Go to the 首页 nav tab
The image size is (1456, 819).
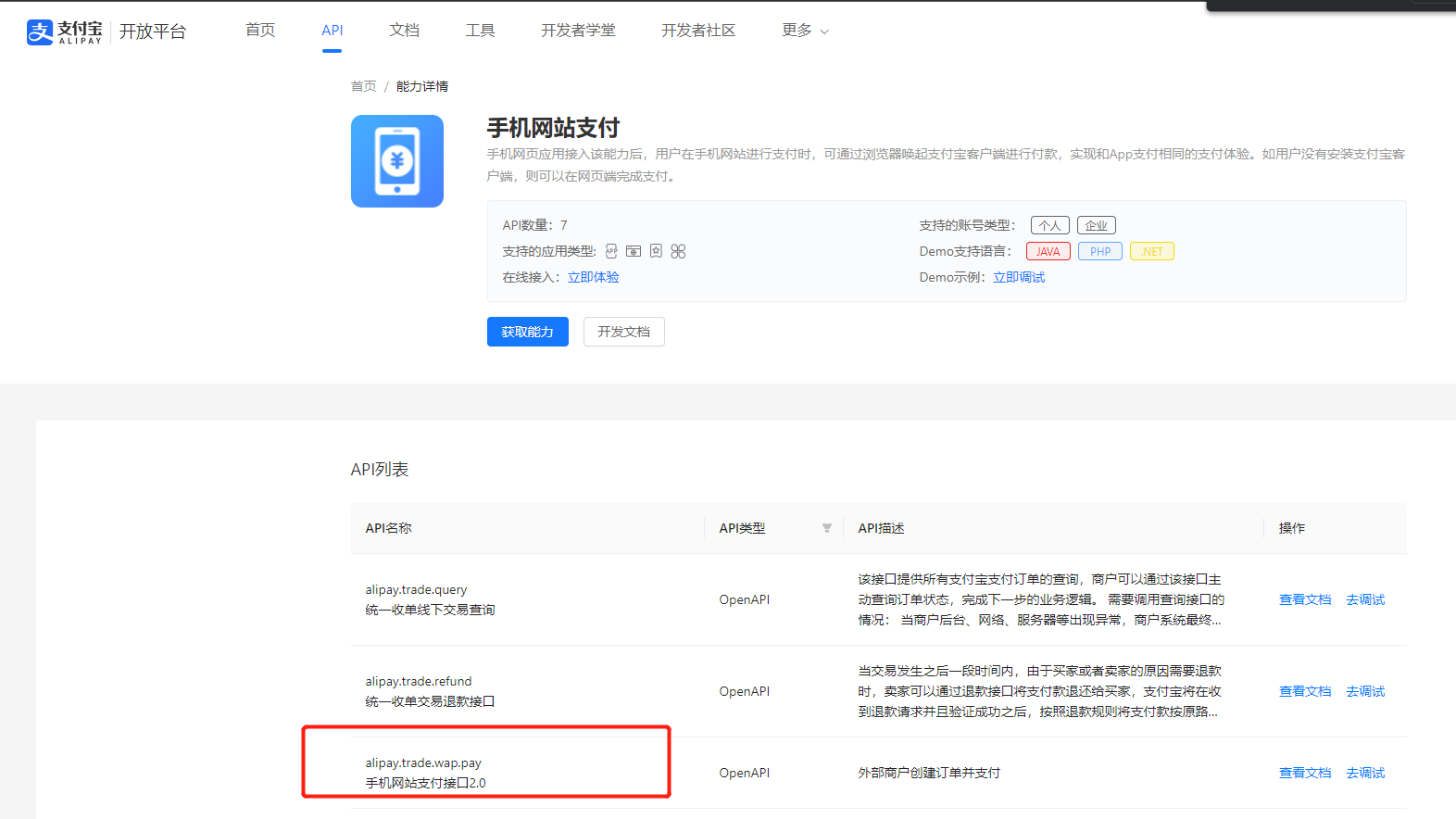coord(260,31)
